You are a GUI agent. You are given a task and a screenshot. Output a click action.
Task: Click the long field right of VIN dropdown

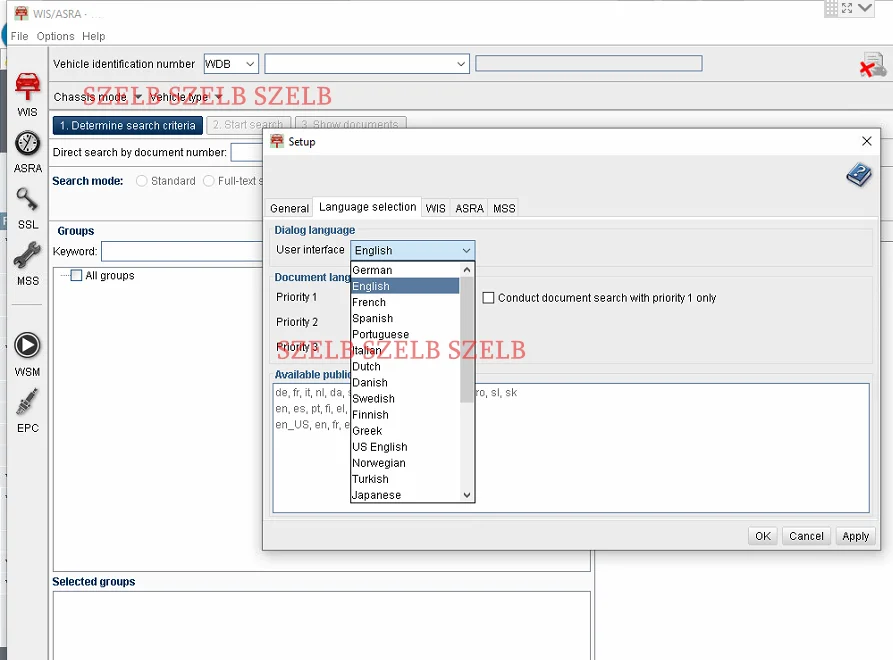point(589,63)
